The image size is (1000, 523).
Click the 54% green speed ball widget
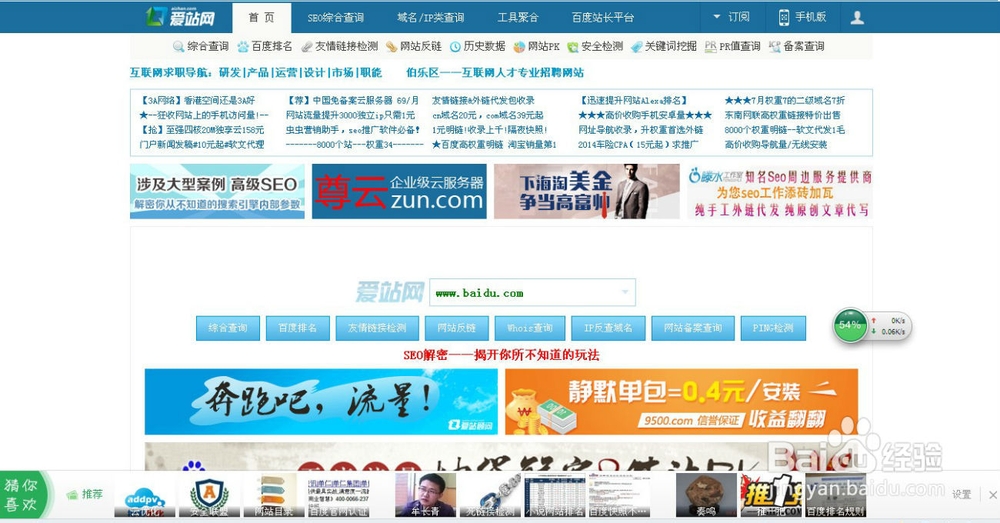click(x=850, y=325)
